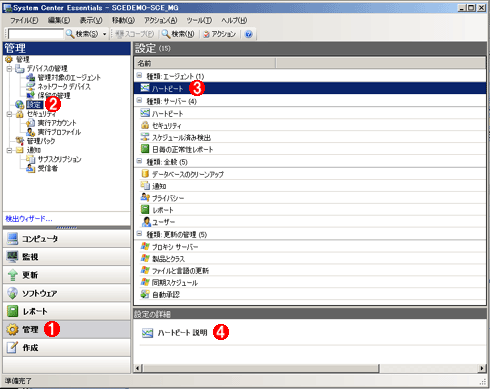Click the 通知 icon in settings list
The width and height of the screenshot is (490, 389).
(x=145, y=186)
